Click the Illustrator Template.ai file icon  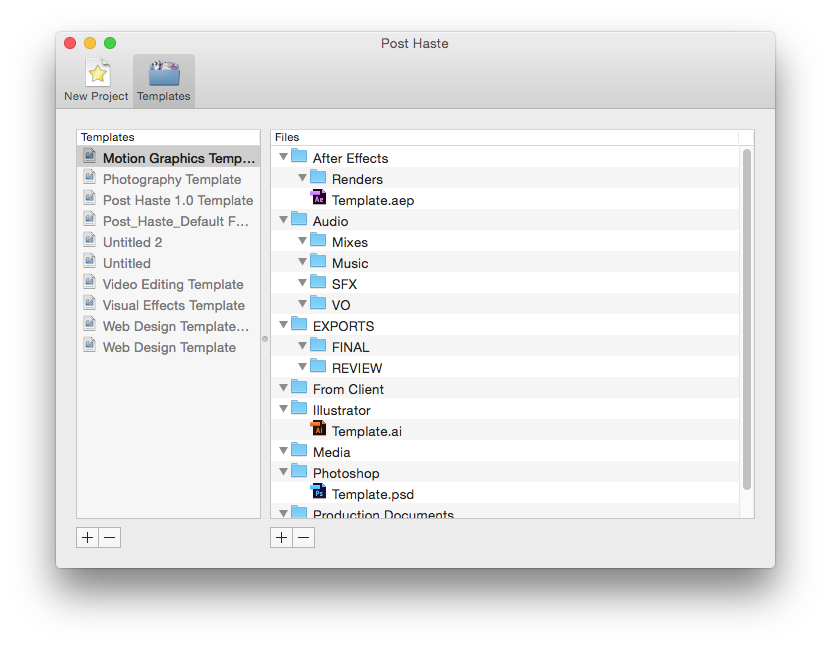pos(319,429)
